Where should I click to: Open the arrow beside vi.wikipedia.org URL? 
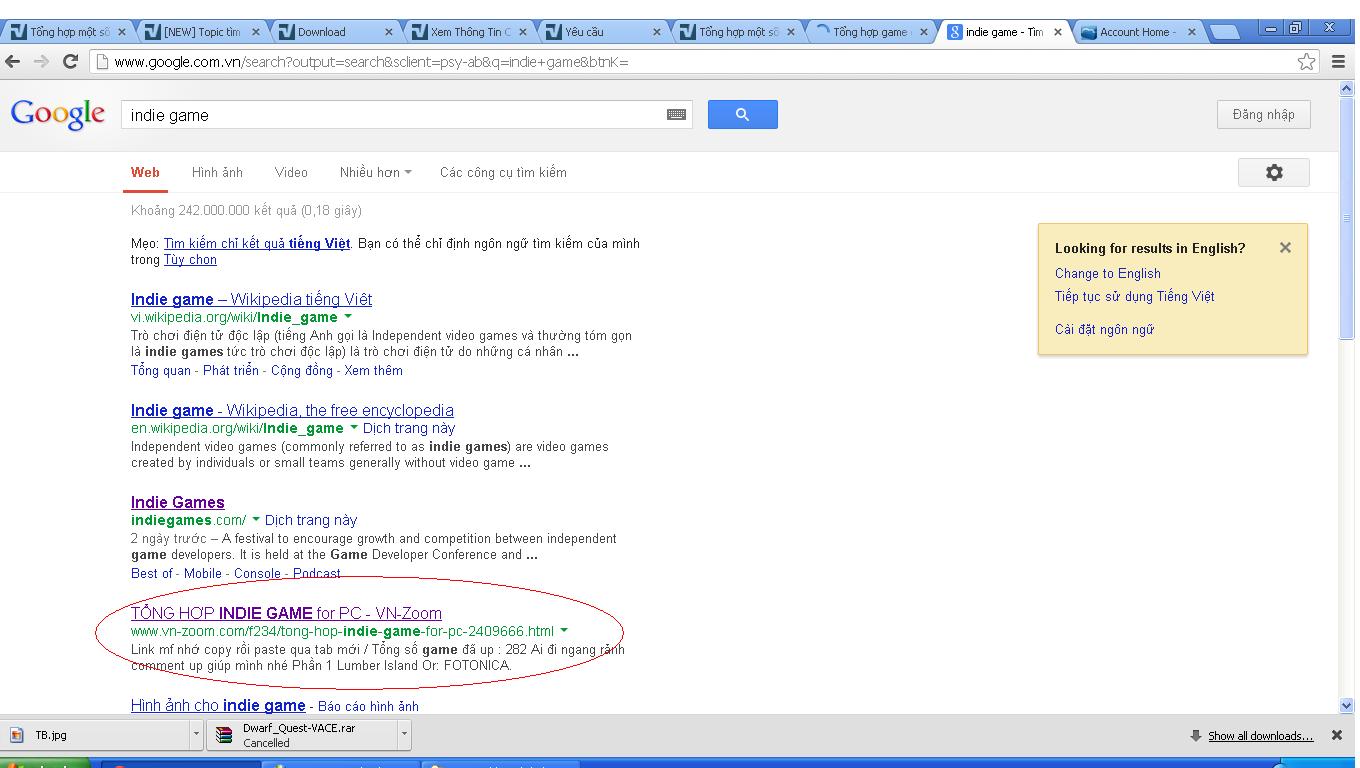(x=348, y=317)
